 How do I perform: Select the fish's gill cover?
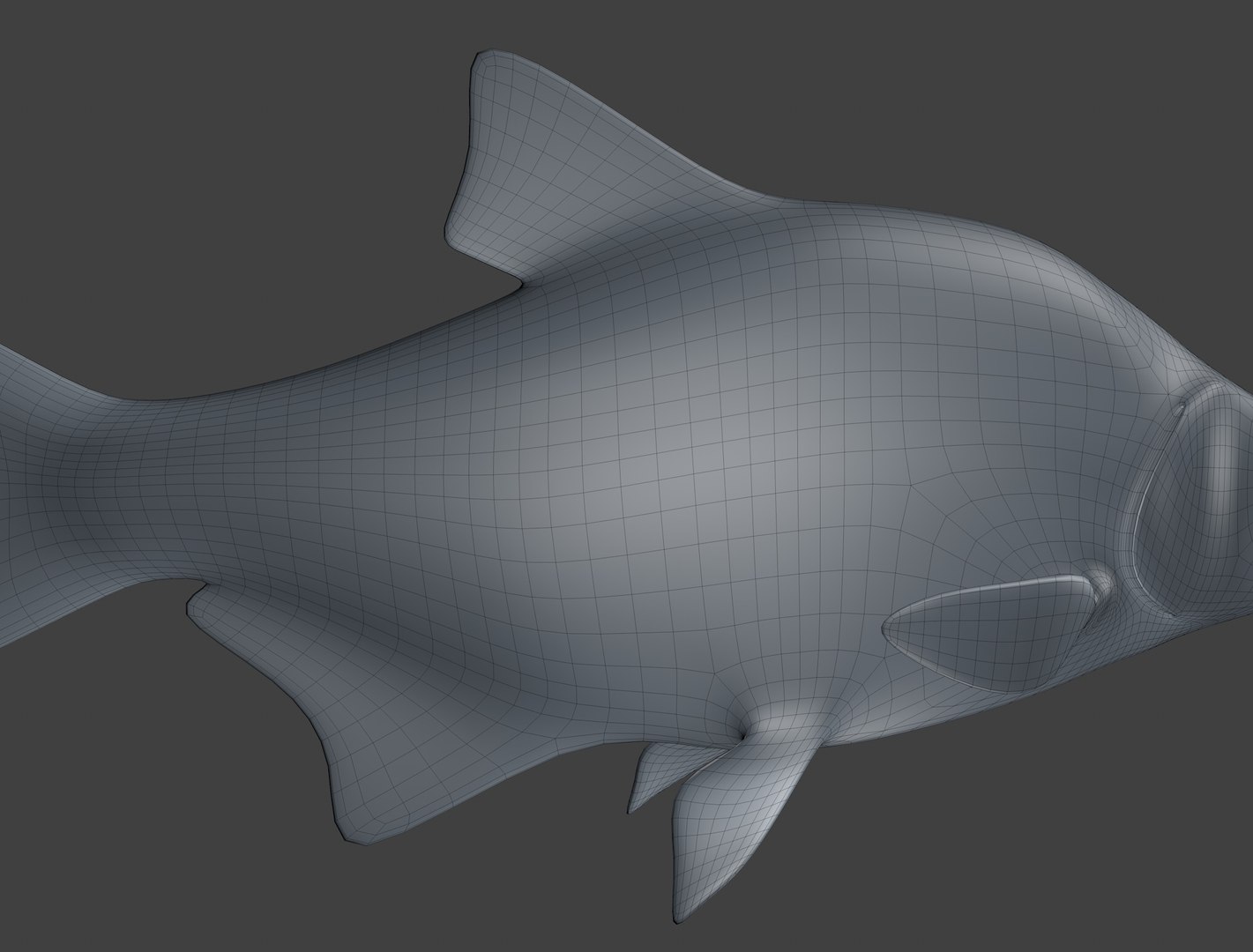coord(1190,502)
